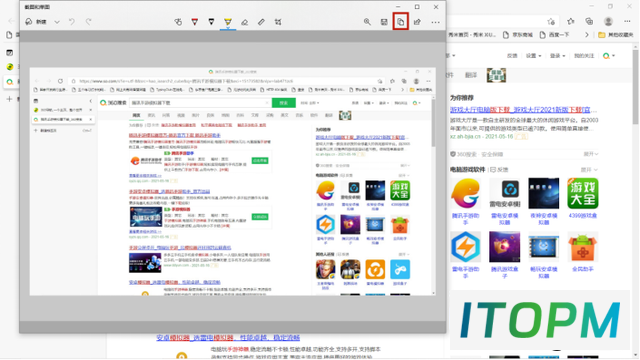Save the snip with the floppy icon
This screenshot has width=640, height=360.
coord(384,22)
